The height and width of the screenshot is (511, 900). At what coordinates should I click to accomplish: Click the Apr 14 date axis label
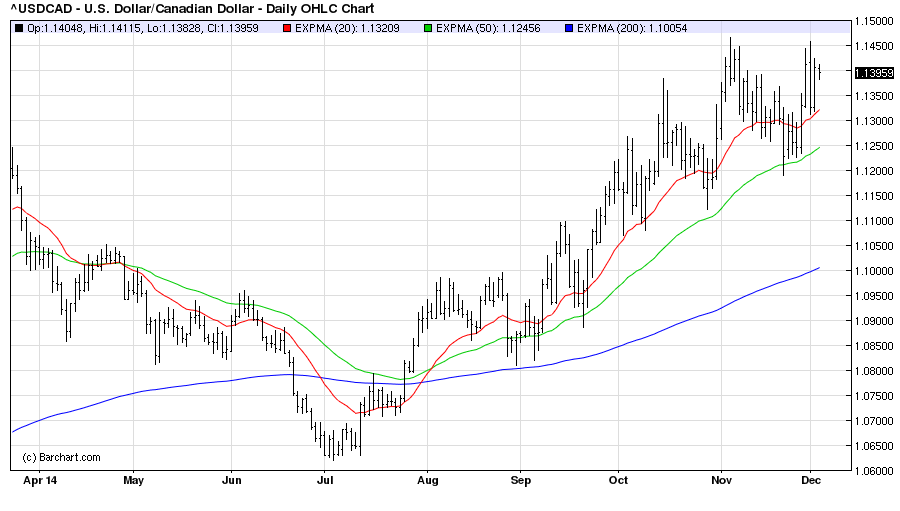click(x=39, y=480)
